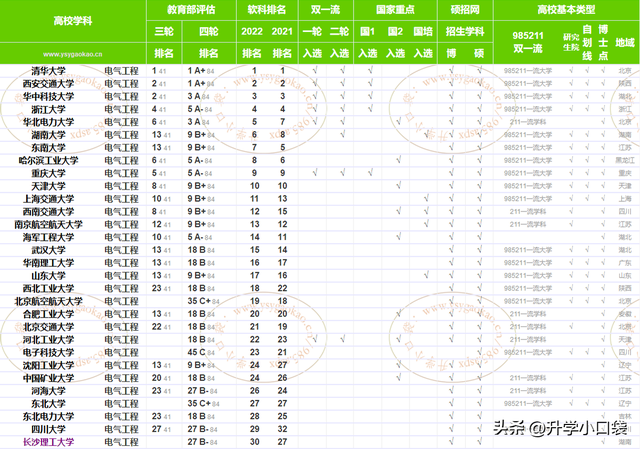Select the 重庆大学 cell
The width and height of the screenshot is (640, 449).
(48, 173)
